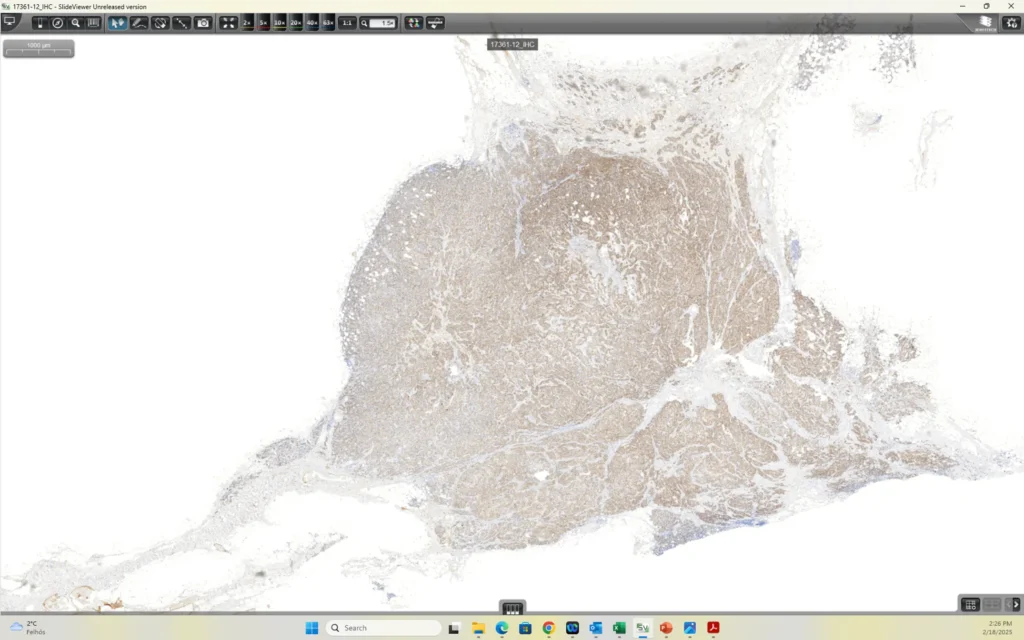Click the 17361-12_IHC slide name label
Image resolution: width=1024 pixels, height=640 pixels.
512,44
